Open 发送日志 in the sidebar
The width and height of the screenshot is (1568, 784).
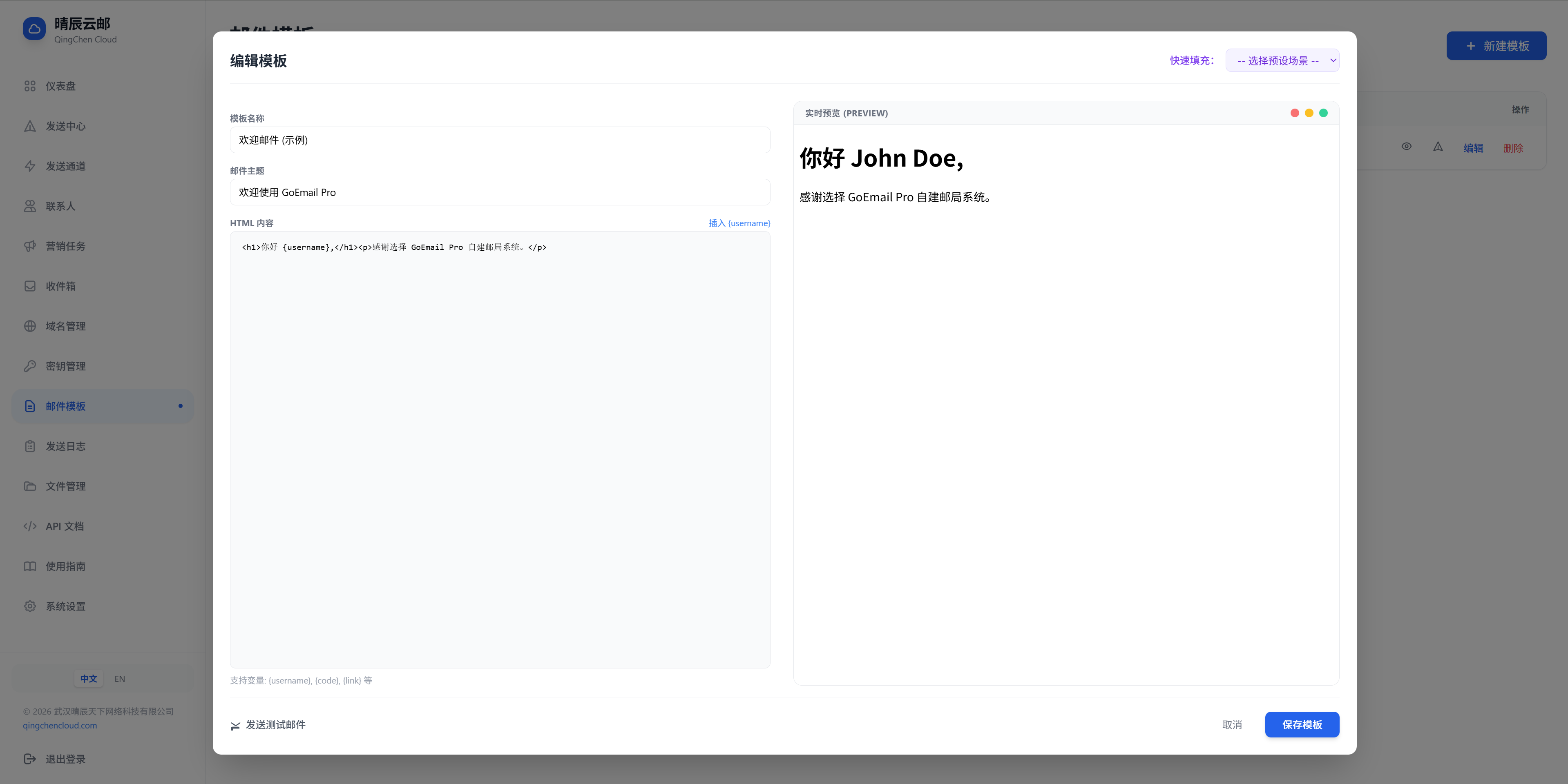coord(66,446)
